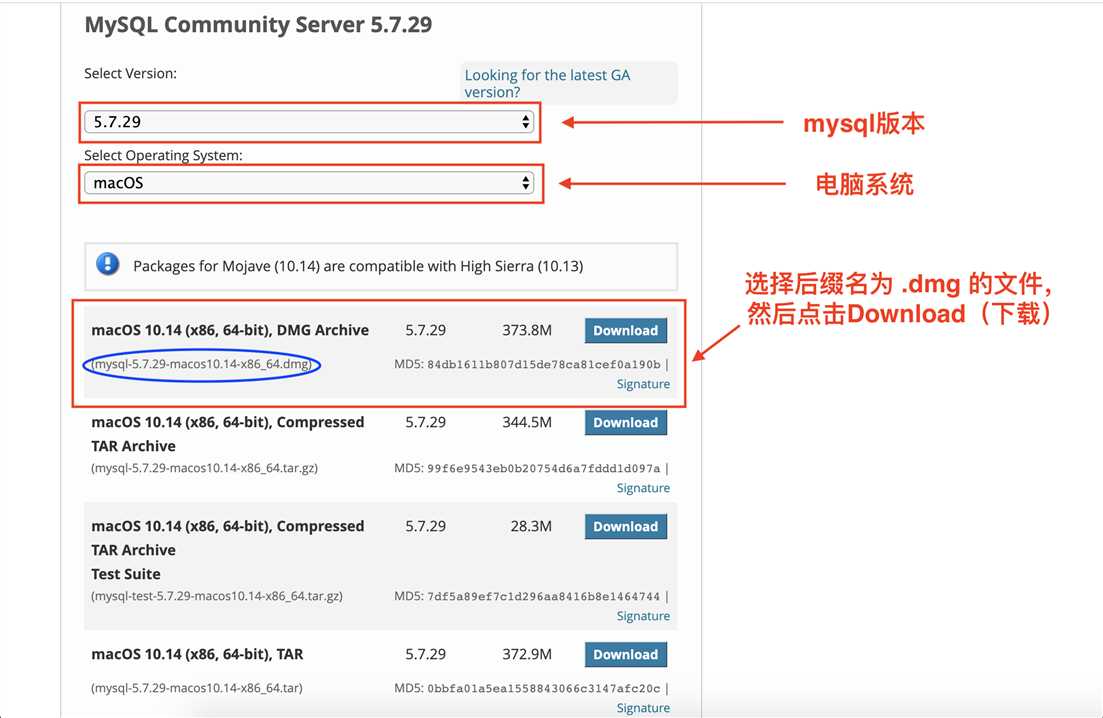The height and width of the screenshot is (718, 1103).
Task: Click the 'Test Suite' package title line
Action: [x=126, y=575]
